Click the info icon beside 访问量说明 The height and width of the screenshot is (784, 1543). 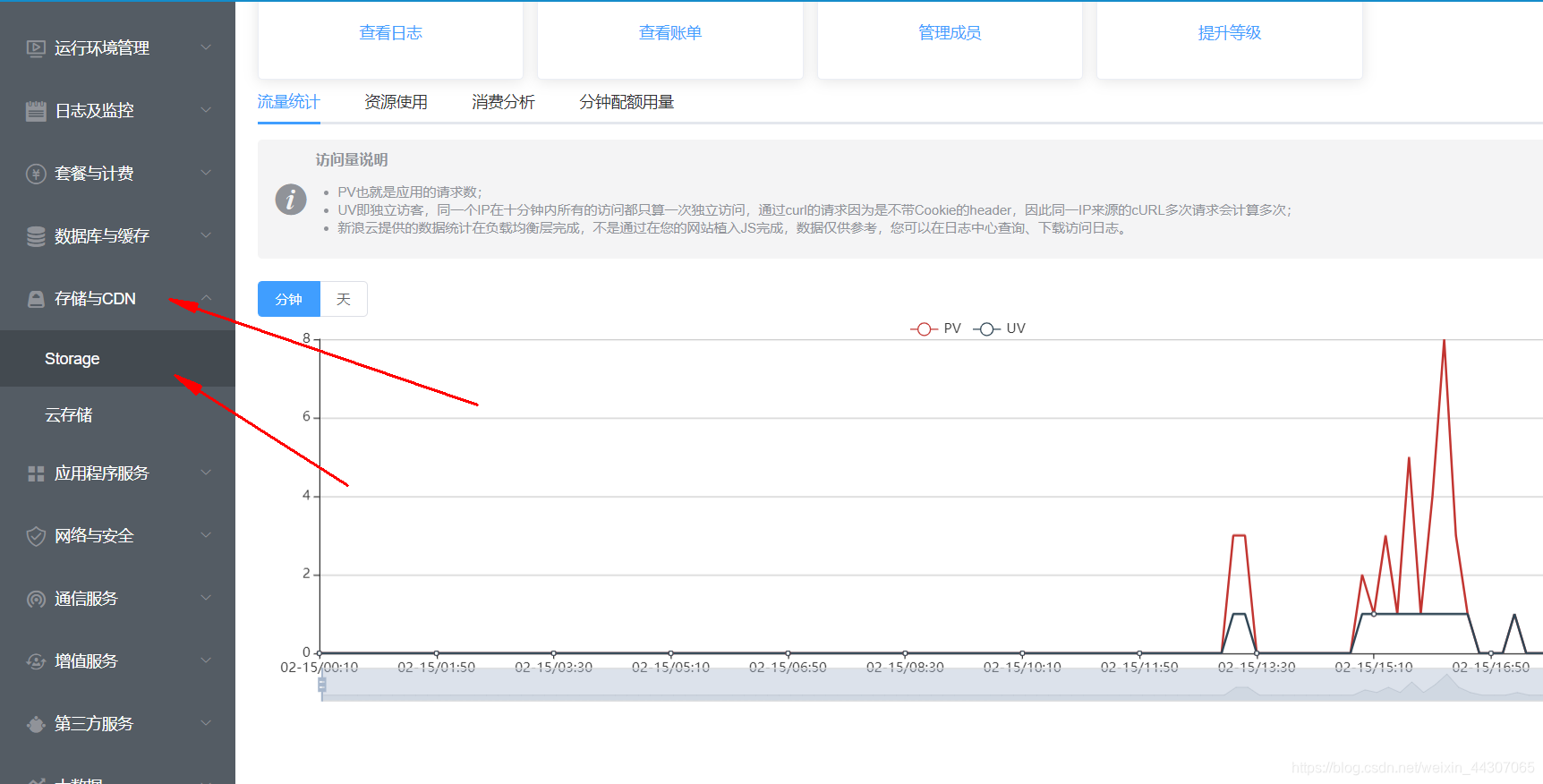pos(291,199)
